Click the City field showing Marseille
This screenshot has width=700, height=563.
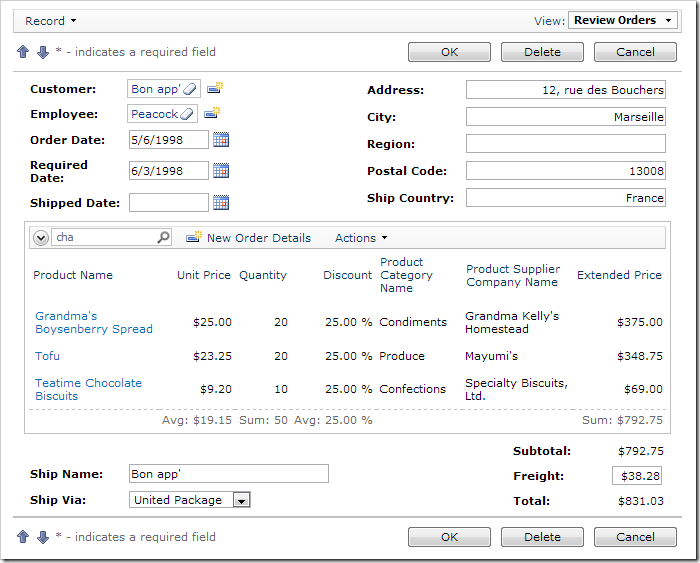(x=566, y=117)
